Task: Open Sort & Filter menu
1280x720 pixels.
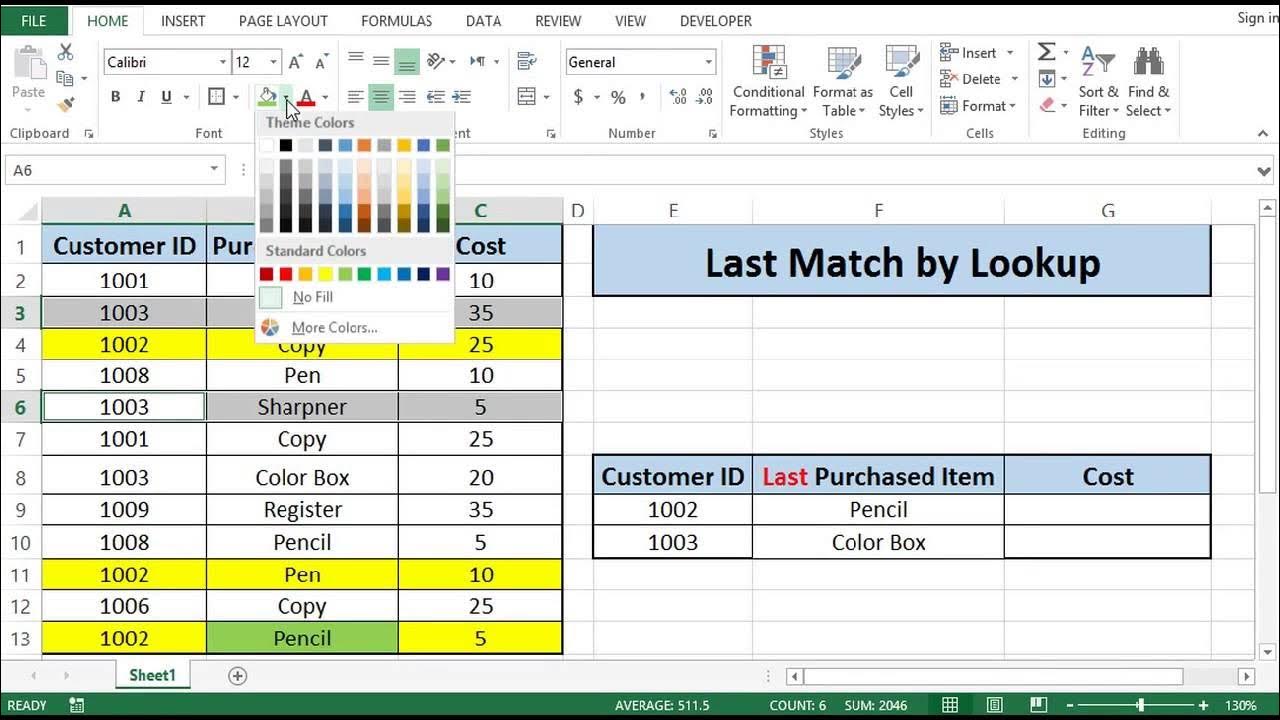Action: pyautogui.click(x=1098, y=82)
